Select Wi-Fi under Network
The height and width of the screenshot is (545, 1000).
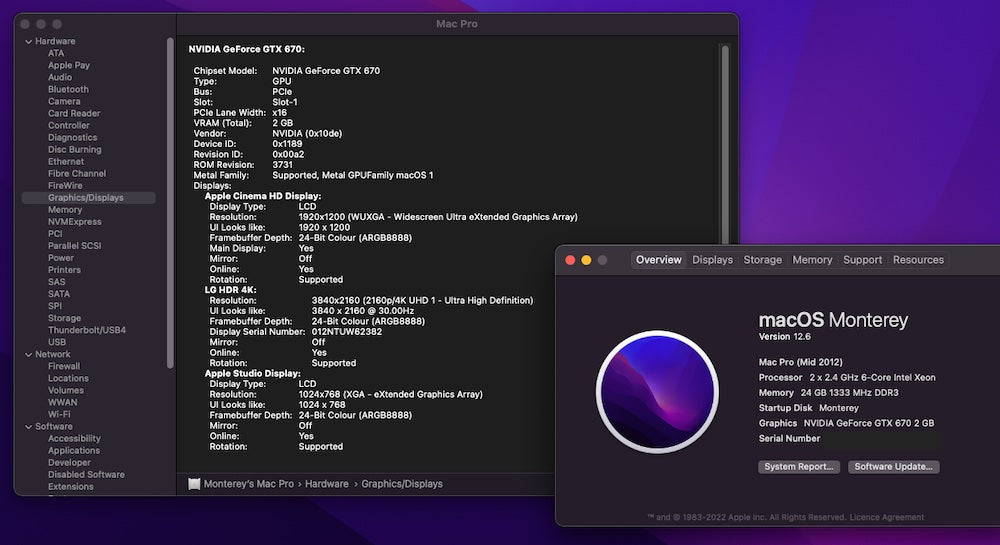pyautogui.click(x=59, y=414)
